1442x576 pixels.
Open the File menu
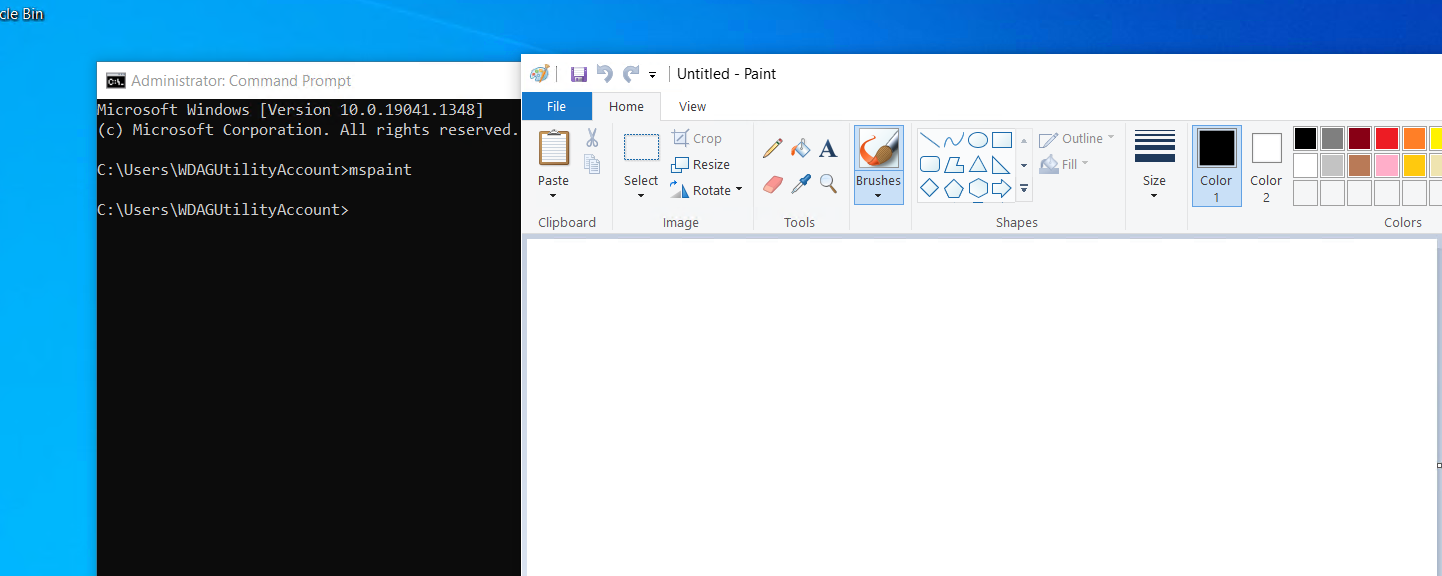(x=556, y=107)
